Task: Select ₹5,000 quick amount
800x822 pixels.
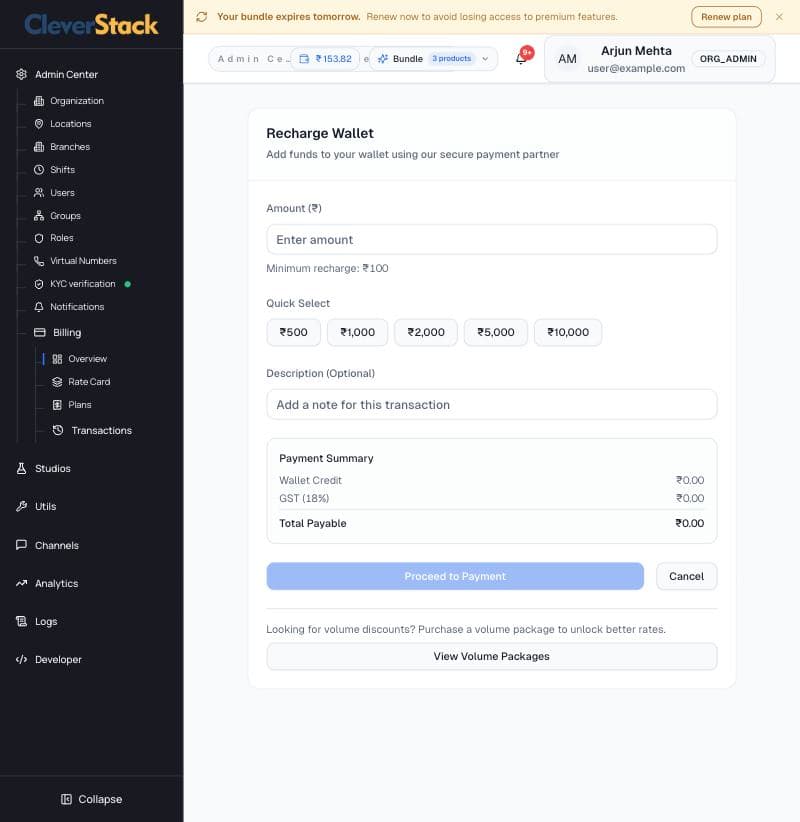Action: (x=495, y=332)
